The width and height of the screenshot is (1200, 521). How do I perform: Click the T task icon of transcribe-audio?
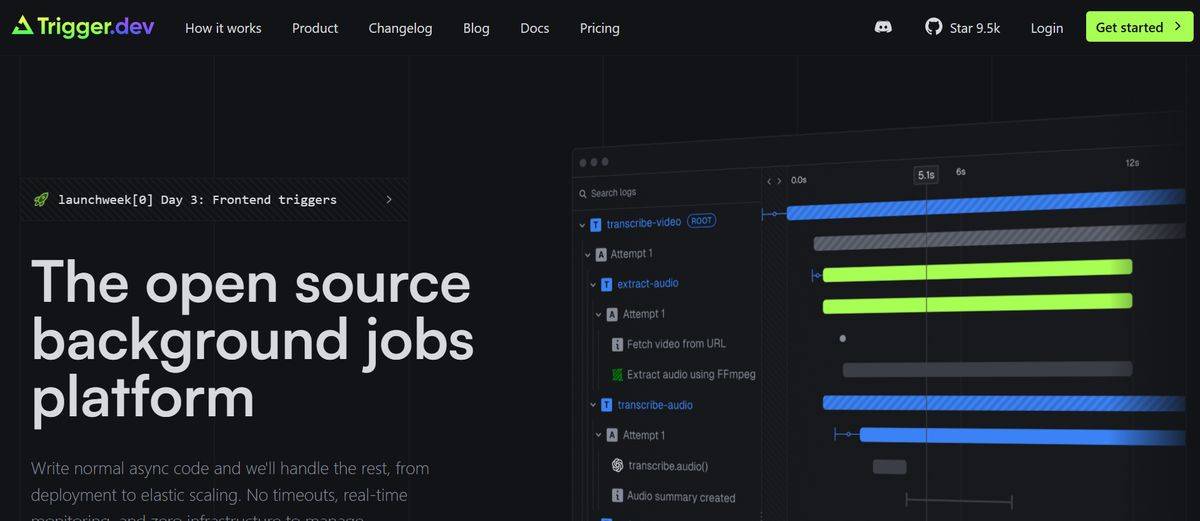(x=607, y=405)
